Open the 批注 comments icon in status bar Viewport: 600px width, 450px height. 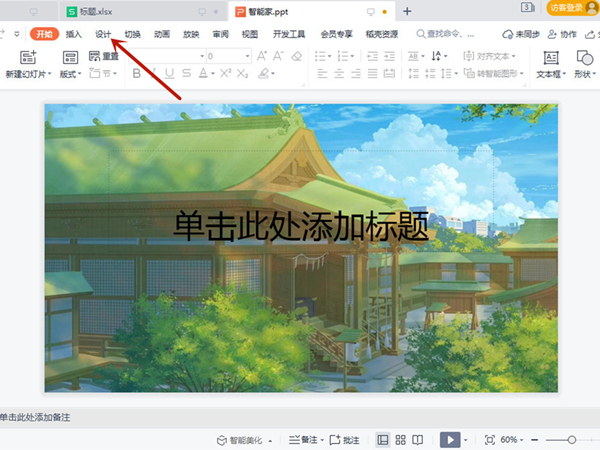344,440
